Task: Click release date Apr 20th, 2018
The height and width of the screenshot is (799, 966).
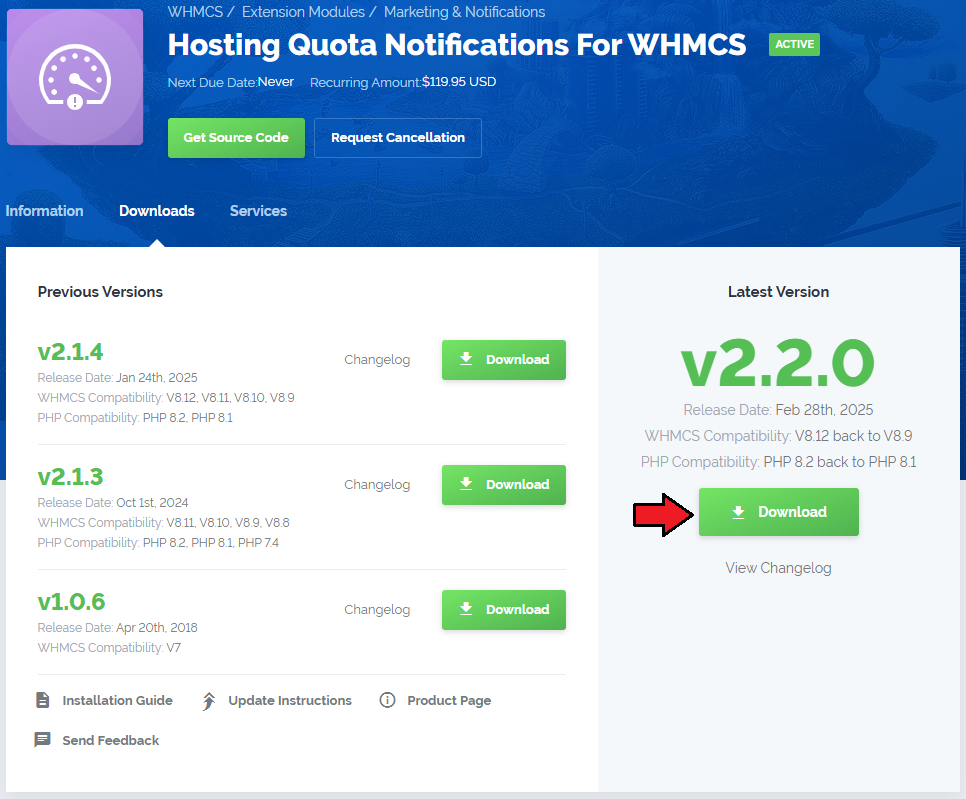Action: click(157, 628)
